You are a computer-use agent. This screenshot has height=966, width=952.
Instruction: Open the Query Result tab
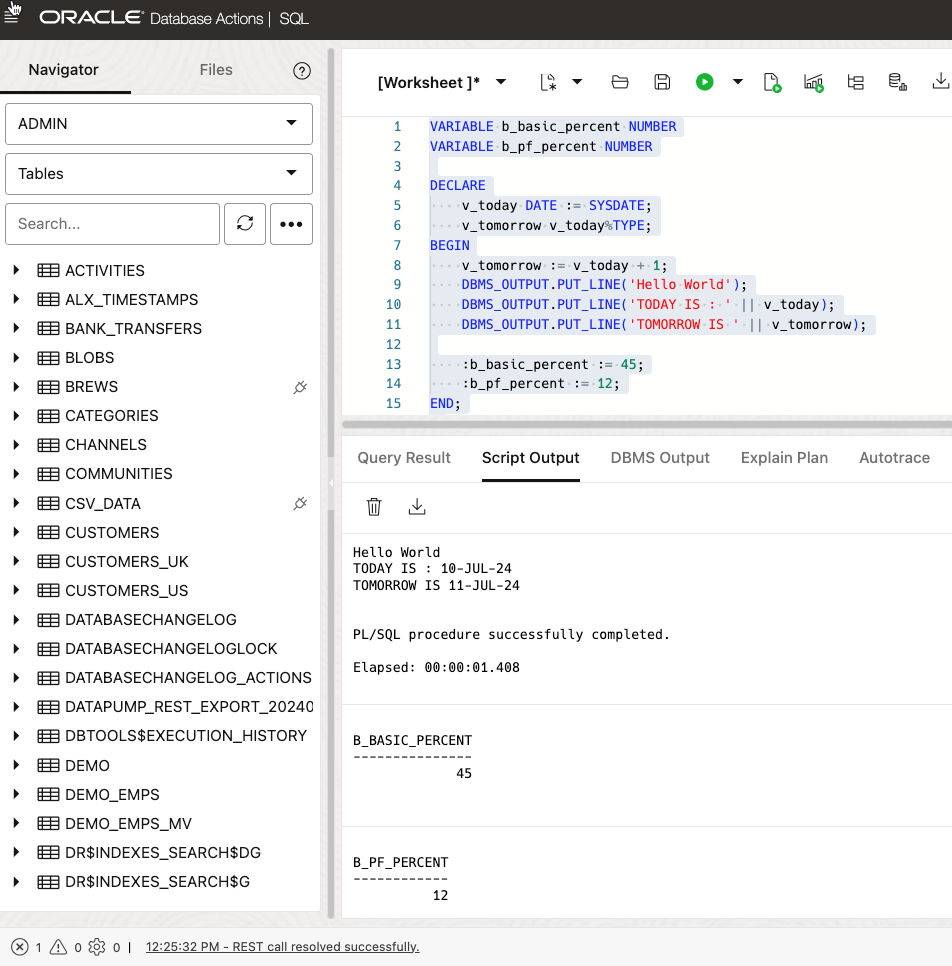(x=404, y=458)
